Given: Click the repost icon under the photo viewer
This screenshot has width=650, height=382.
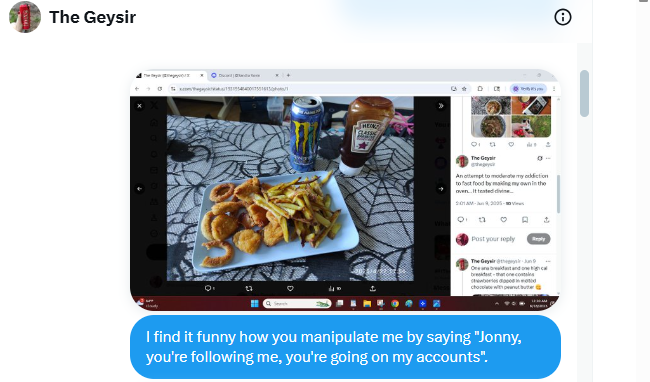Looking at the screenshot, I should [x=249, y=288].
